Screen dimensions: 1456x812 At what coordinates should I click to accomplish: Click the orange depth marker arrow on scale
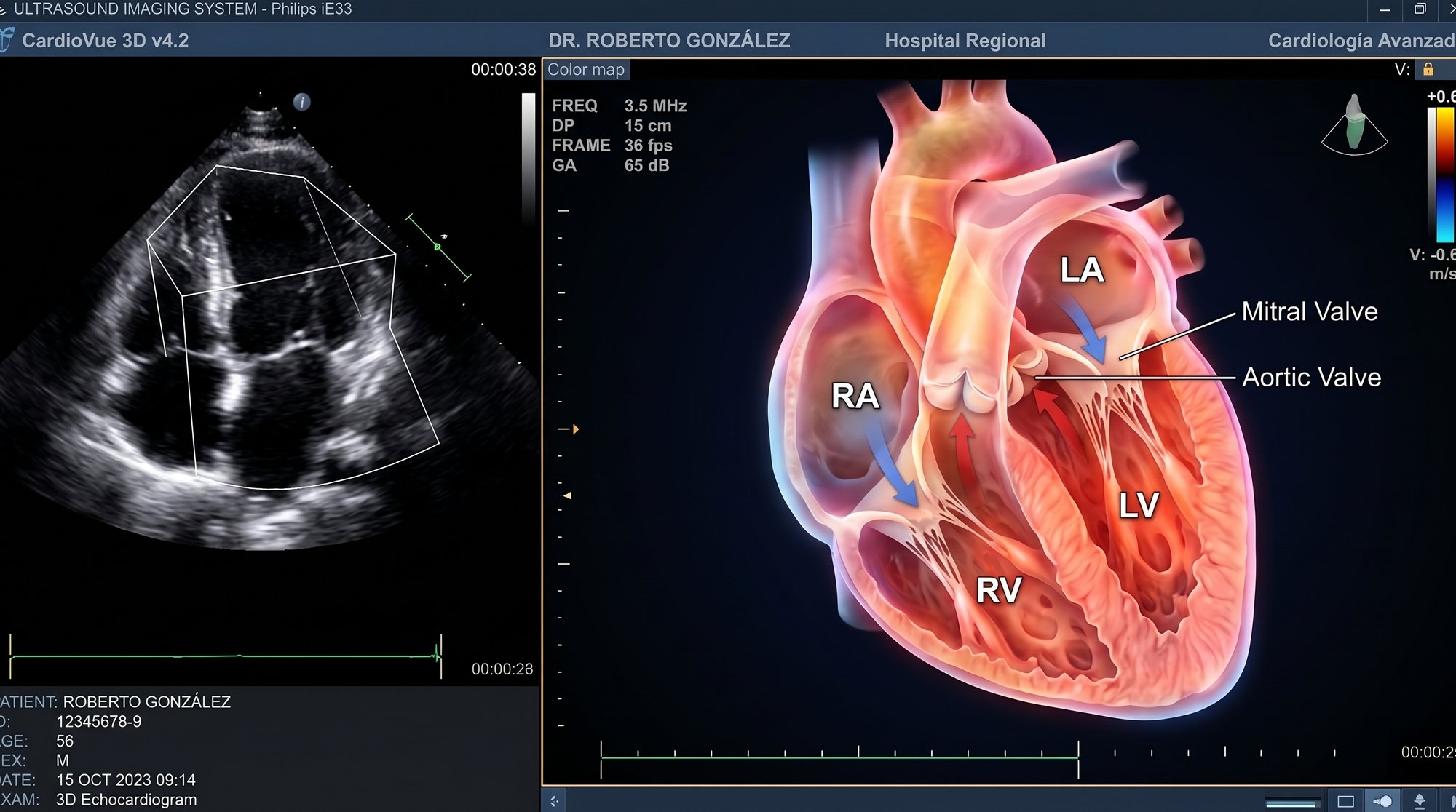[576, 429]
